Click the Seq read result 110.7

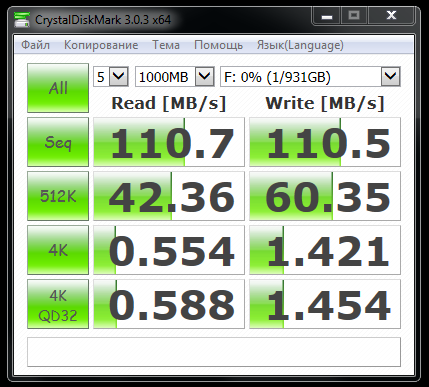[169, 142]
